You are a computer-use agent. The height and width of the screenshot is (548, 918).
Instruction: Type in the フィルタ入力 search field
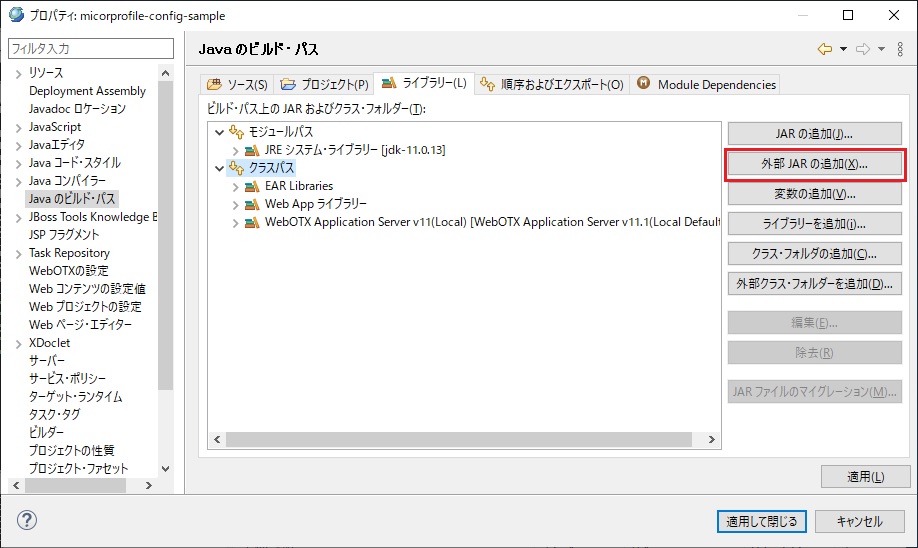pyautogui.click(x=89, y=48)
